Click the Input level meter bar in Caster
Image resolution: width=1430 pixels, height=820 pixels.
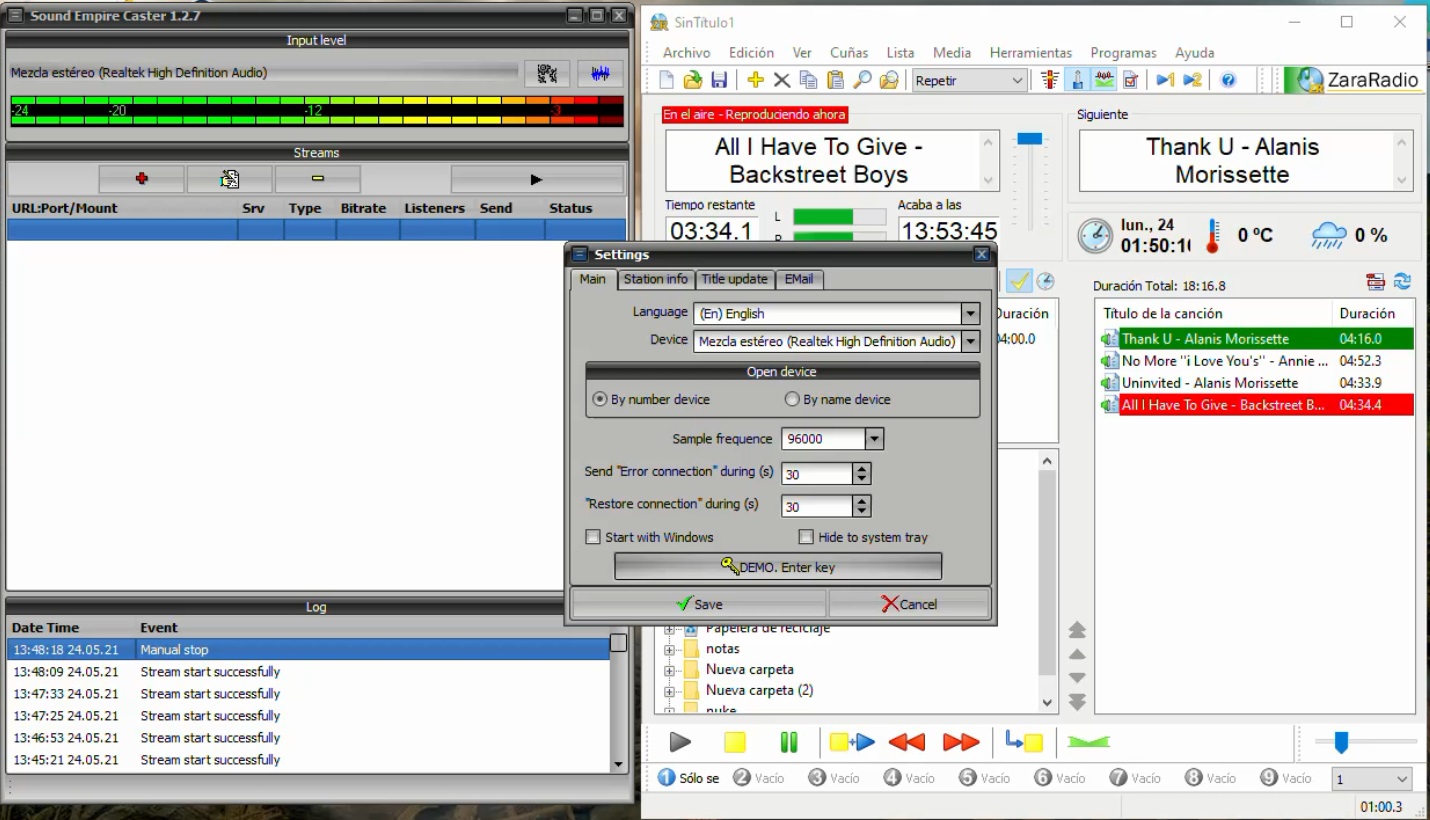(317, 110)
